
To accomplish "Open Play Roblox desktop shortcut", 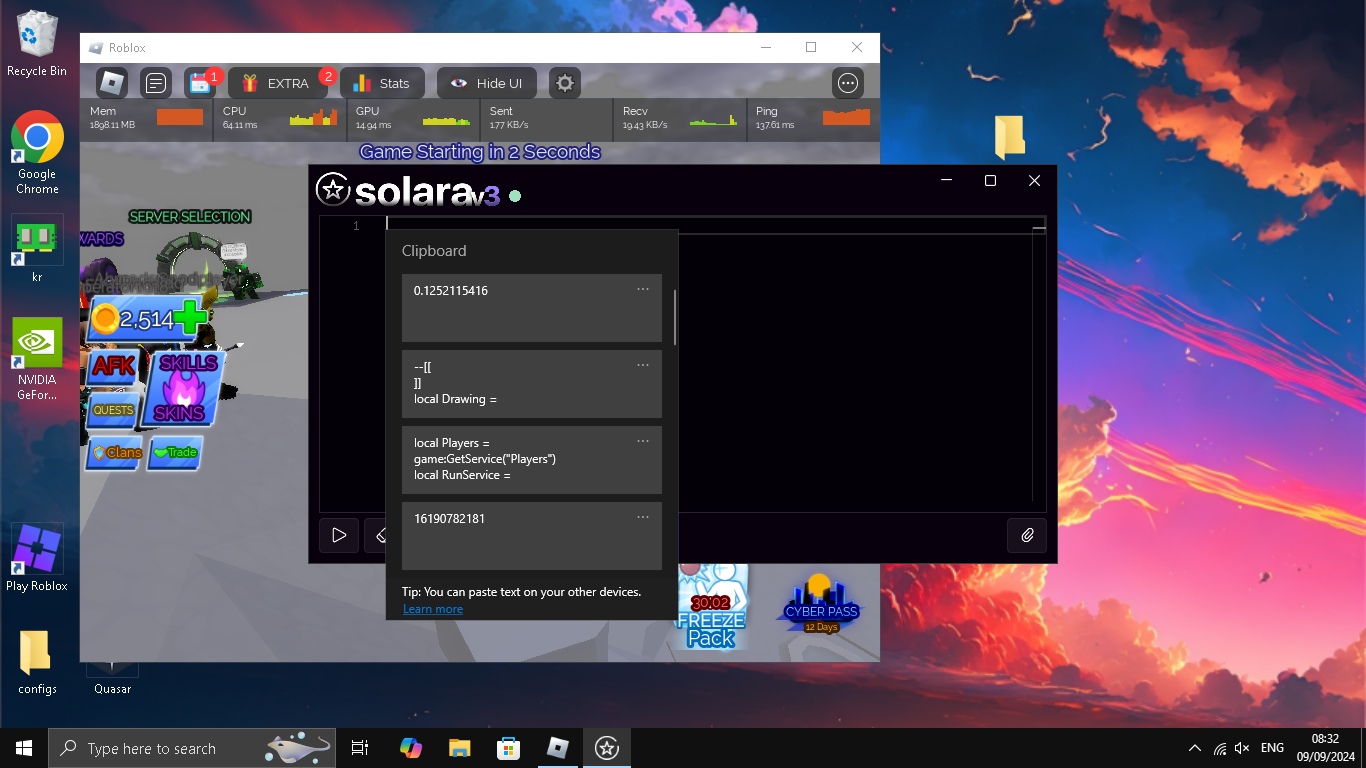I will click(37, 557).
